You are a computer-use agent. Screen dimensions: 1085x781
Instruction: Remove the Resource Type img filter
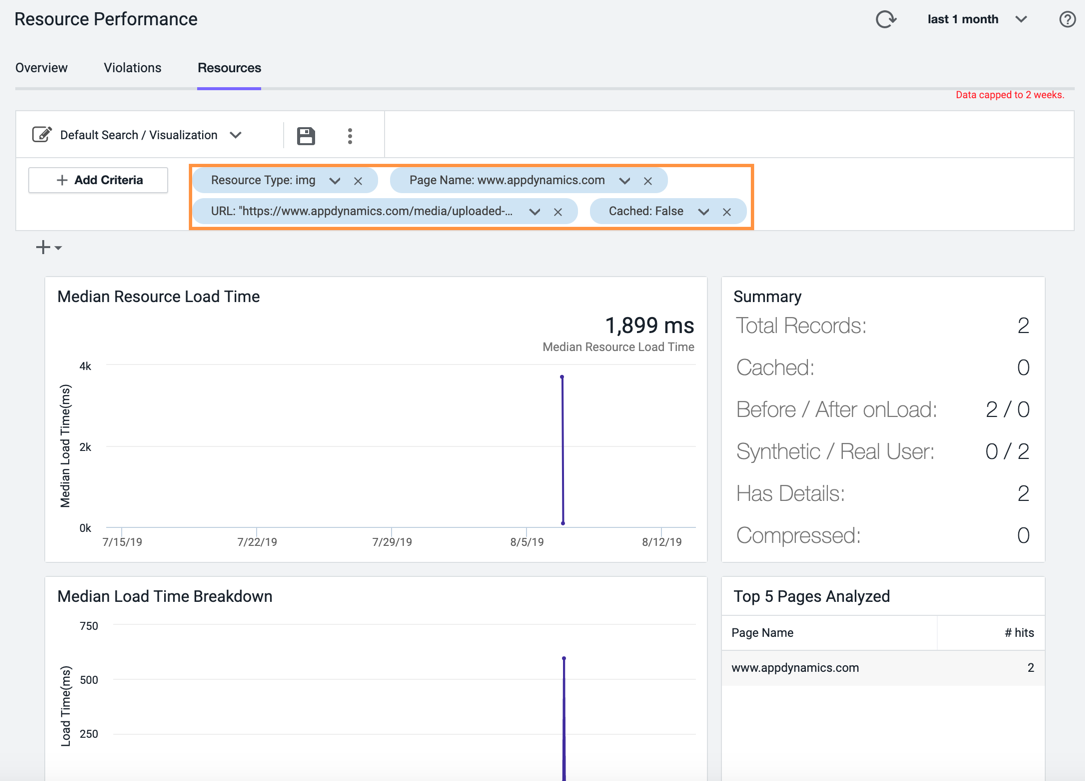[x=358, y=181]
